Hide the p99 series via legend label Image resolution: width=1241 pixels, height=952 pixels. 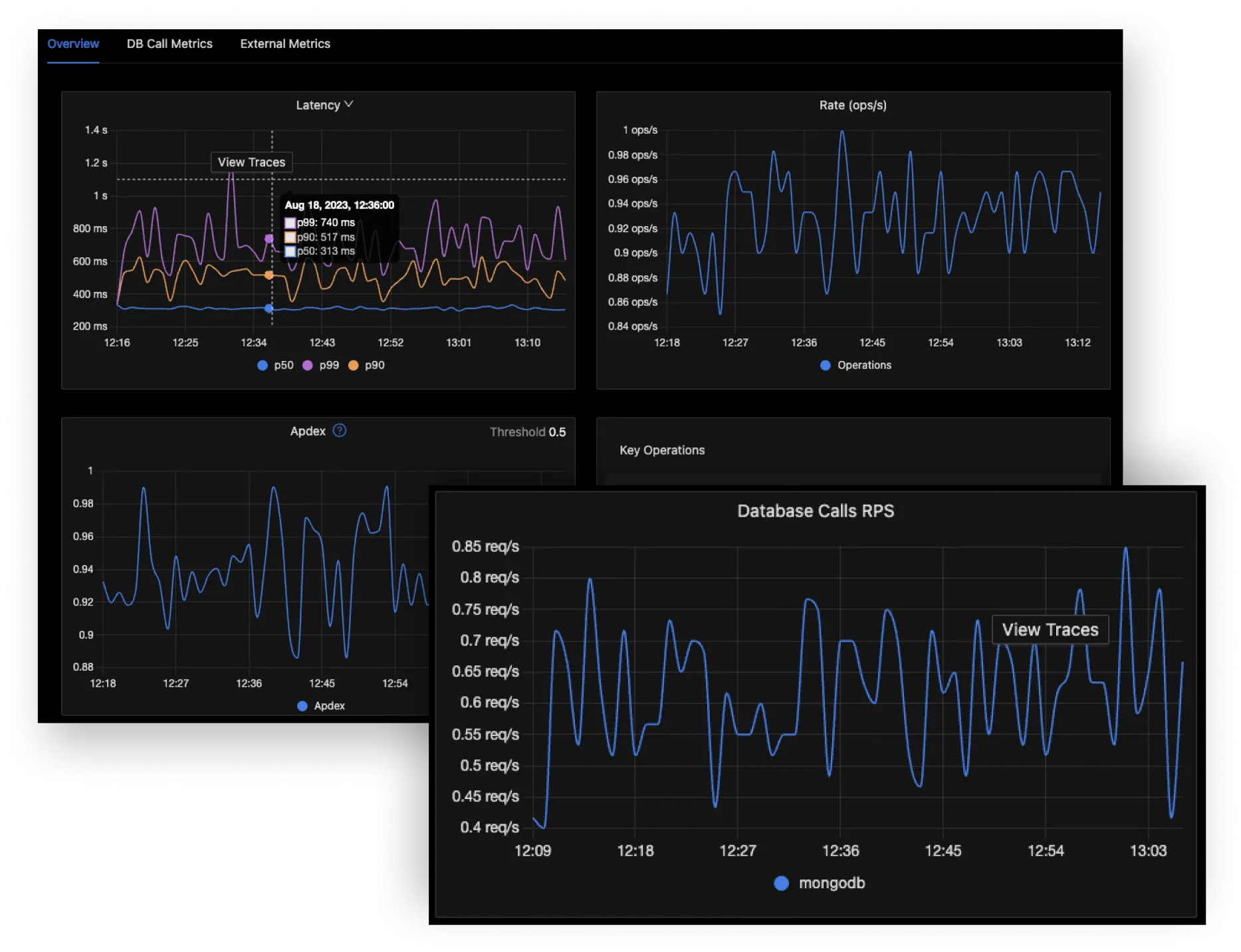pos(329,365)
